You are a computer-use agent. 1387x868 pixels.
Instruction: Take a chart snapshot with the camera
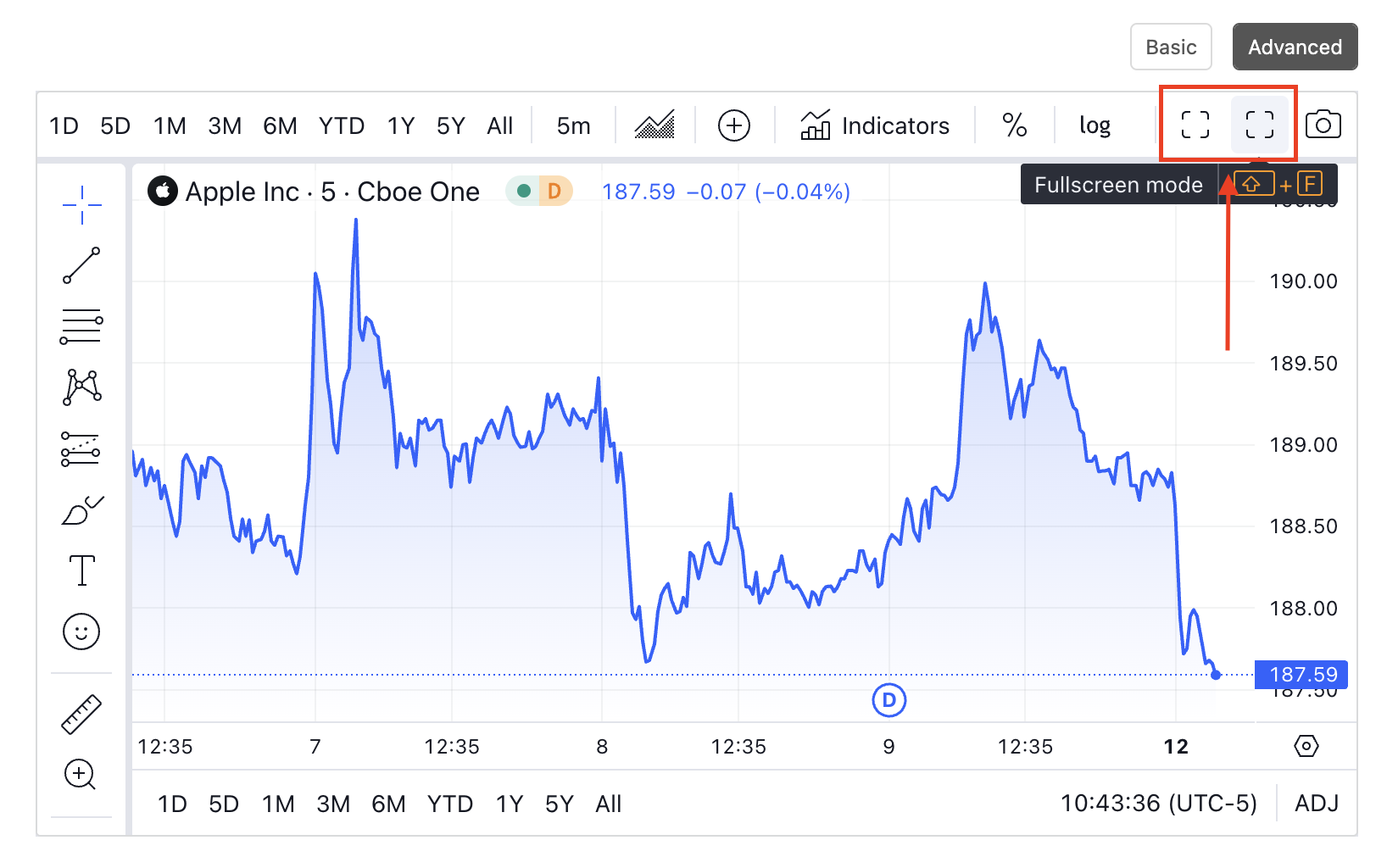tap(1323, 124)
